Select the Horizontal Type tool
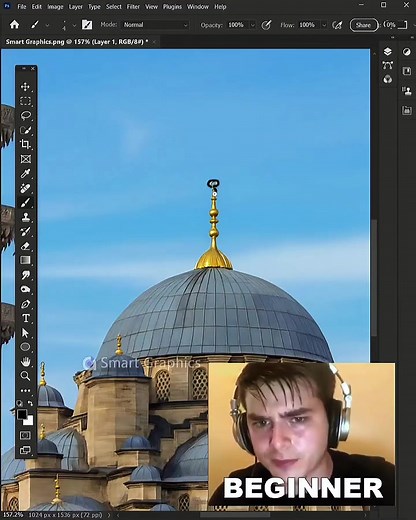The image size is (416, 520). pyautogui.click(x=25, y=318)
